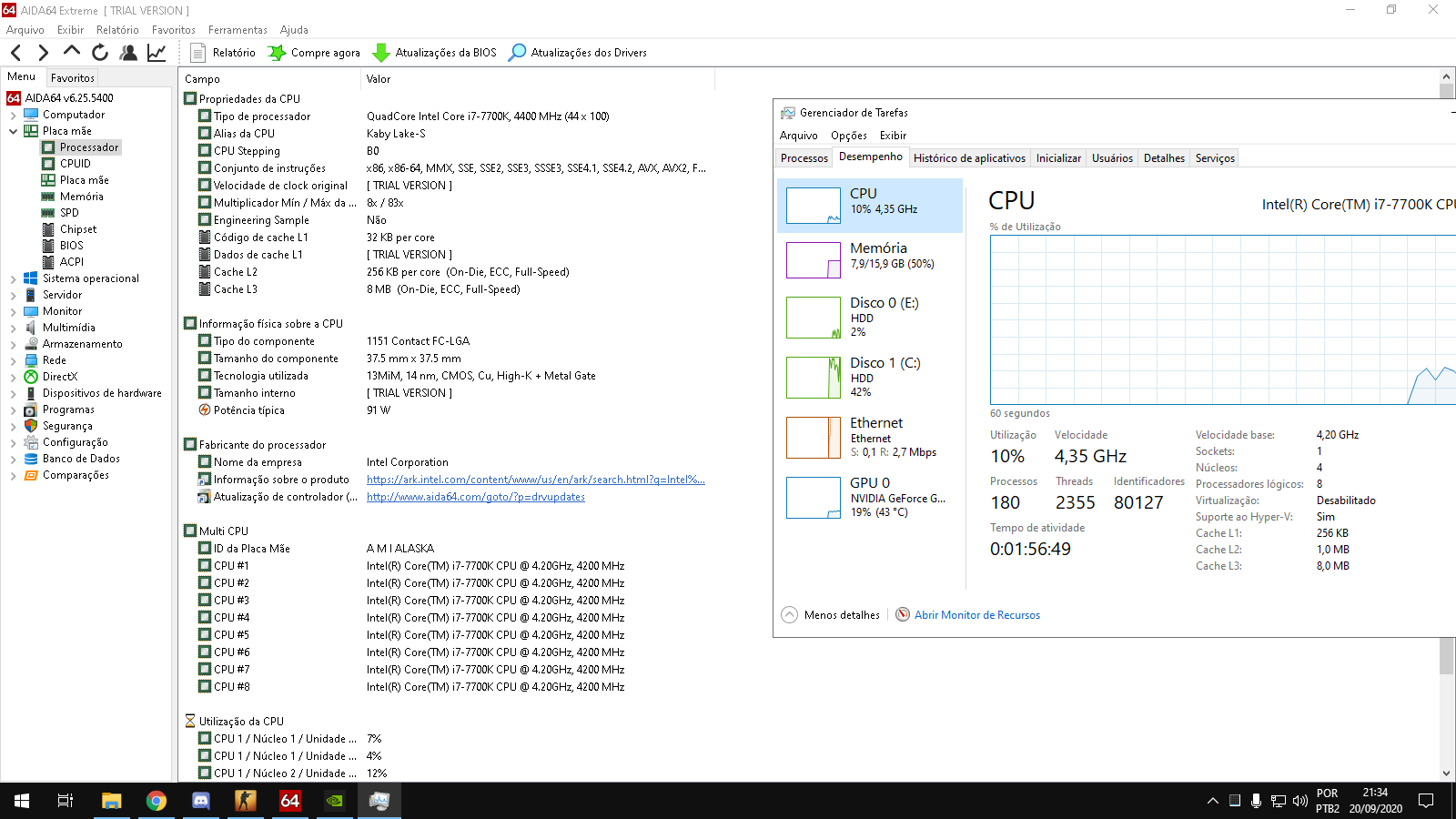Image resolution: width=1456 pixels, height=819 pixels.
Task: Expand the DirectX tree node
Action: click(x=13, y=378)
